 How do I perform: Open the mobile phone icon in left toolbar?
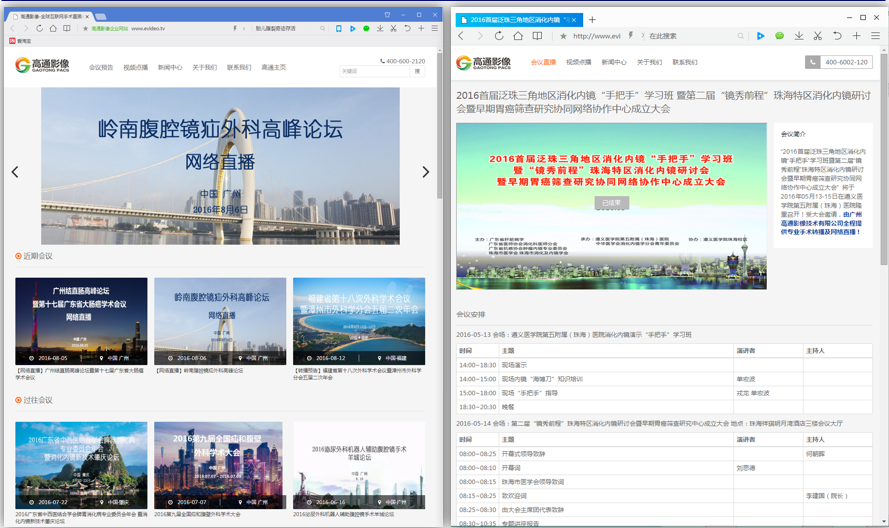[x=338, y=28]
